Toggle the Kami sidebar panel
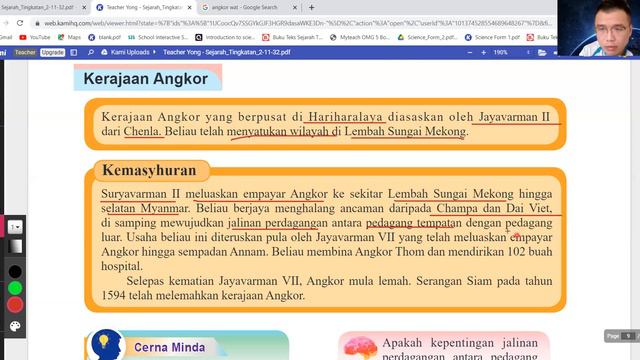This screenshot has height=360, width=640. (x=74, y=52)
